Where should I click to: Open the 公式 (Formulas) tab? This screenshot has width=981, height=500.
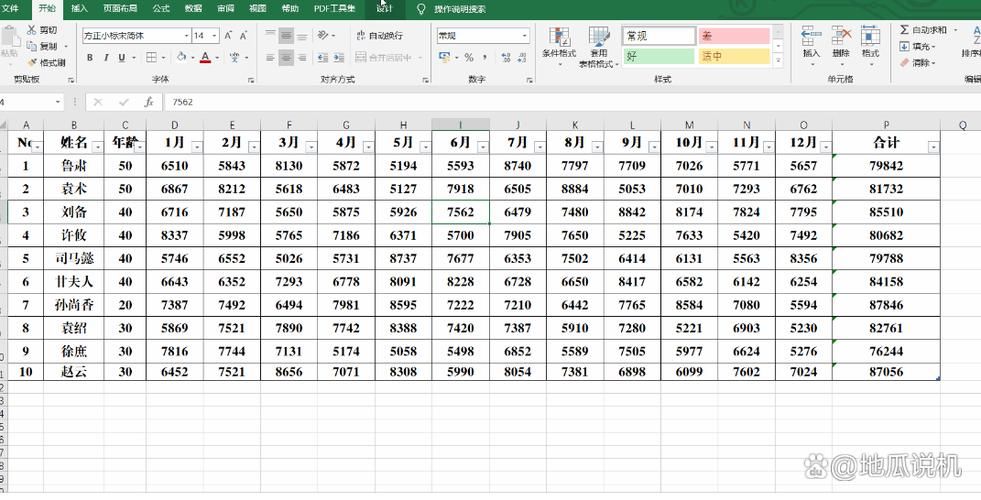[x=161, y=9]
